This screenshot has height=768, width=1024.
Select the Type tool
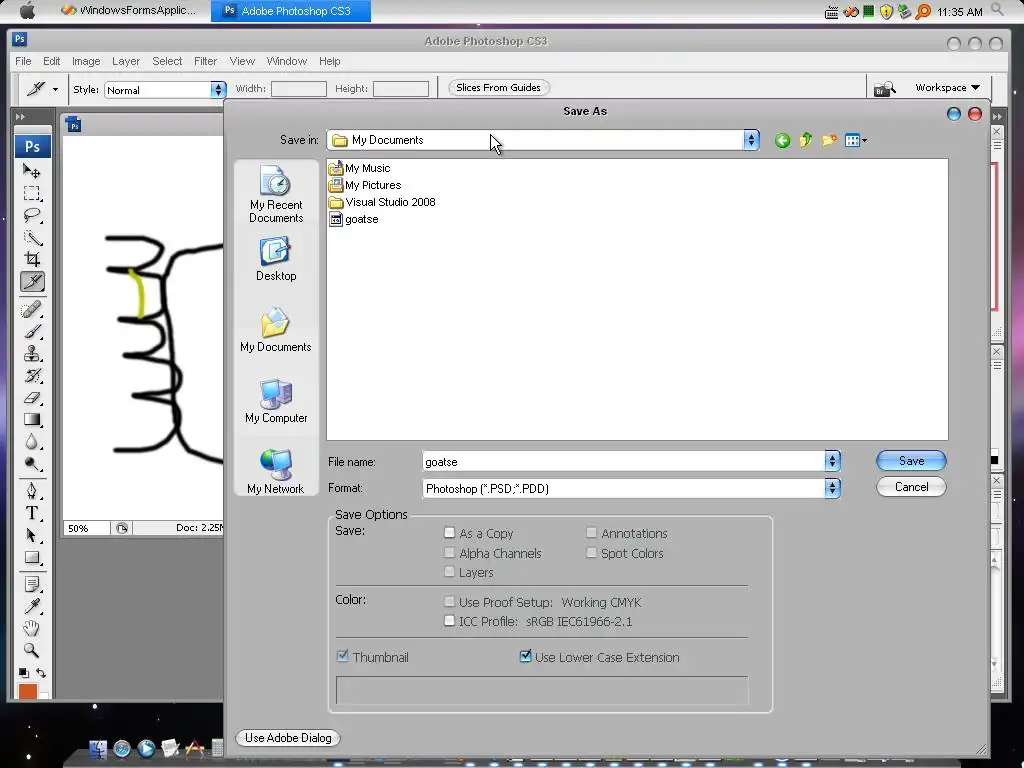pos(31,513)
